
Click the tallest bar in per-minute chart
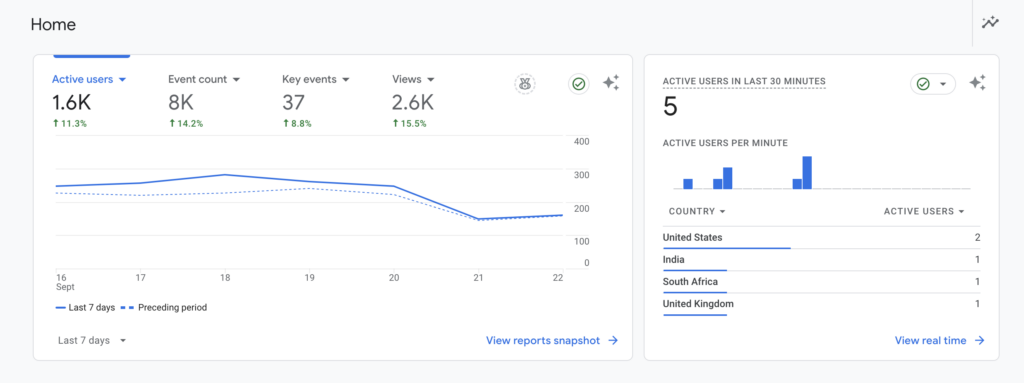click(807, 173)
